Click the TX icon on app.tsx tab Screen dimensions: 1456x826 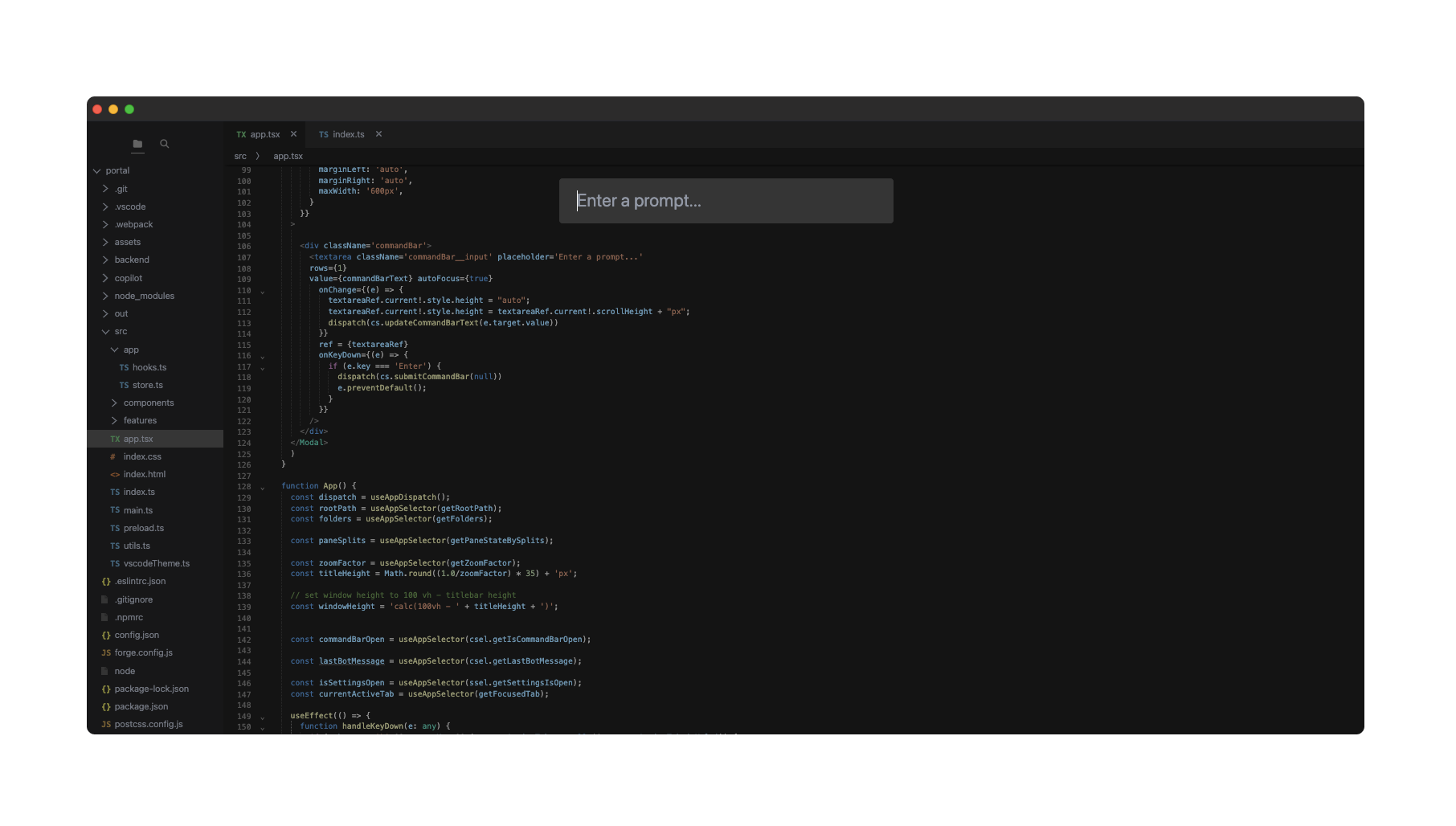pyautogui.click(x=241, y=135)
